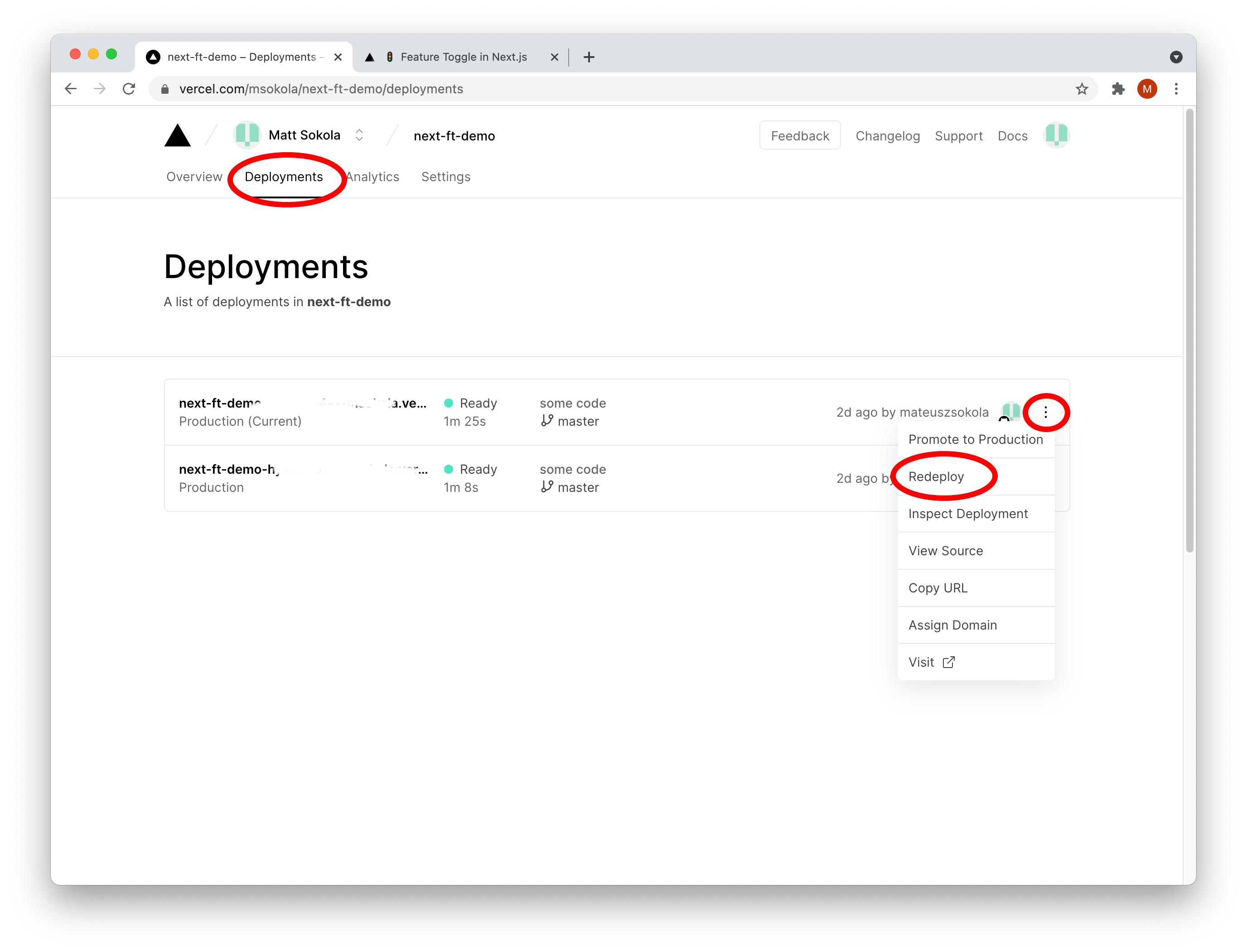Viewport: 1247px width, 952px height.
Task: Go back in browser history
Action: (71, 89)
